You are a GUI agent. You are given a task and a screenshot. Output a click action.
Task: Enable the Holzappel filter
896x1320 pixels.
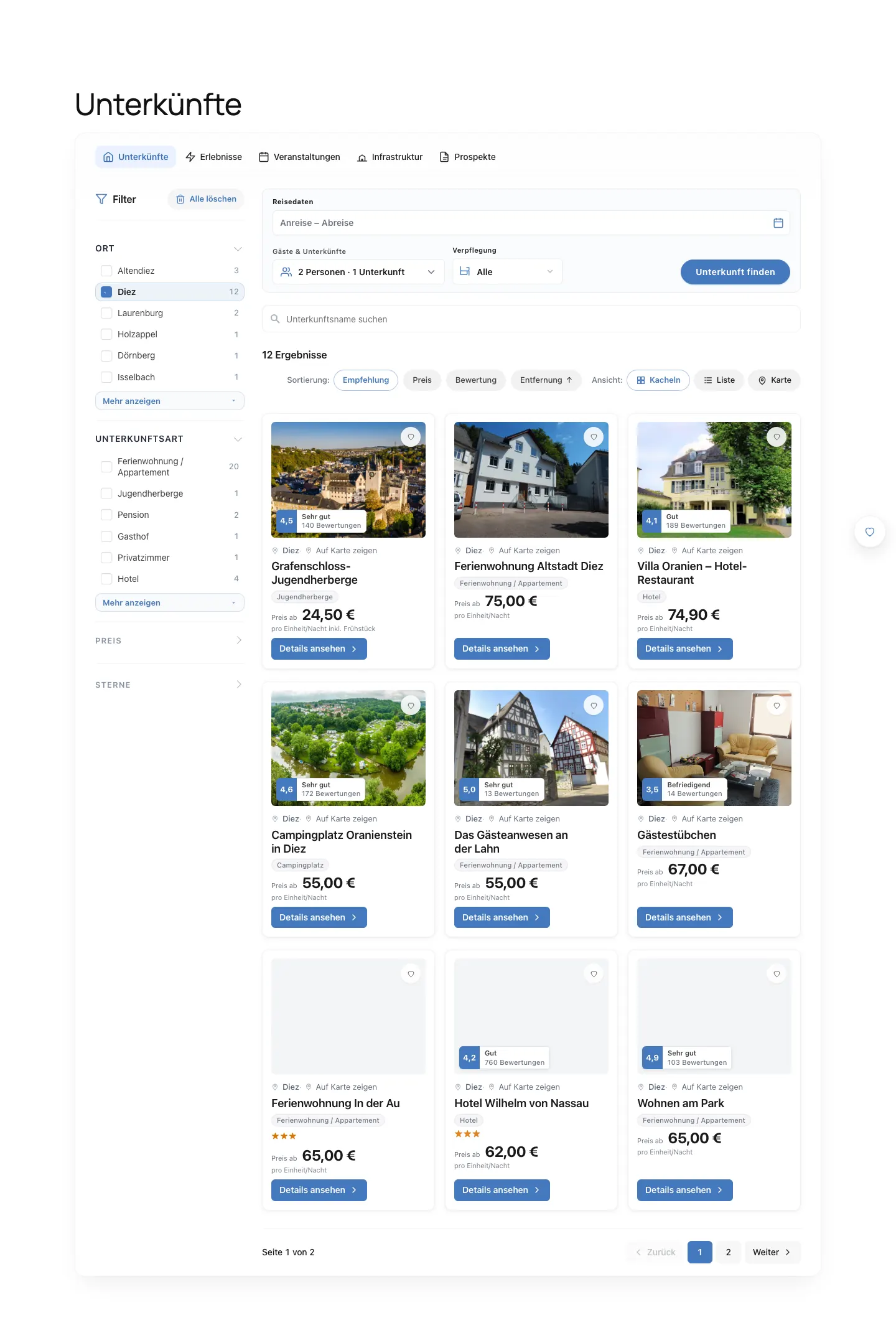[x=106, y=334]
